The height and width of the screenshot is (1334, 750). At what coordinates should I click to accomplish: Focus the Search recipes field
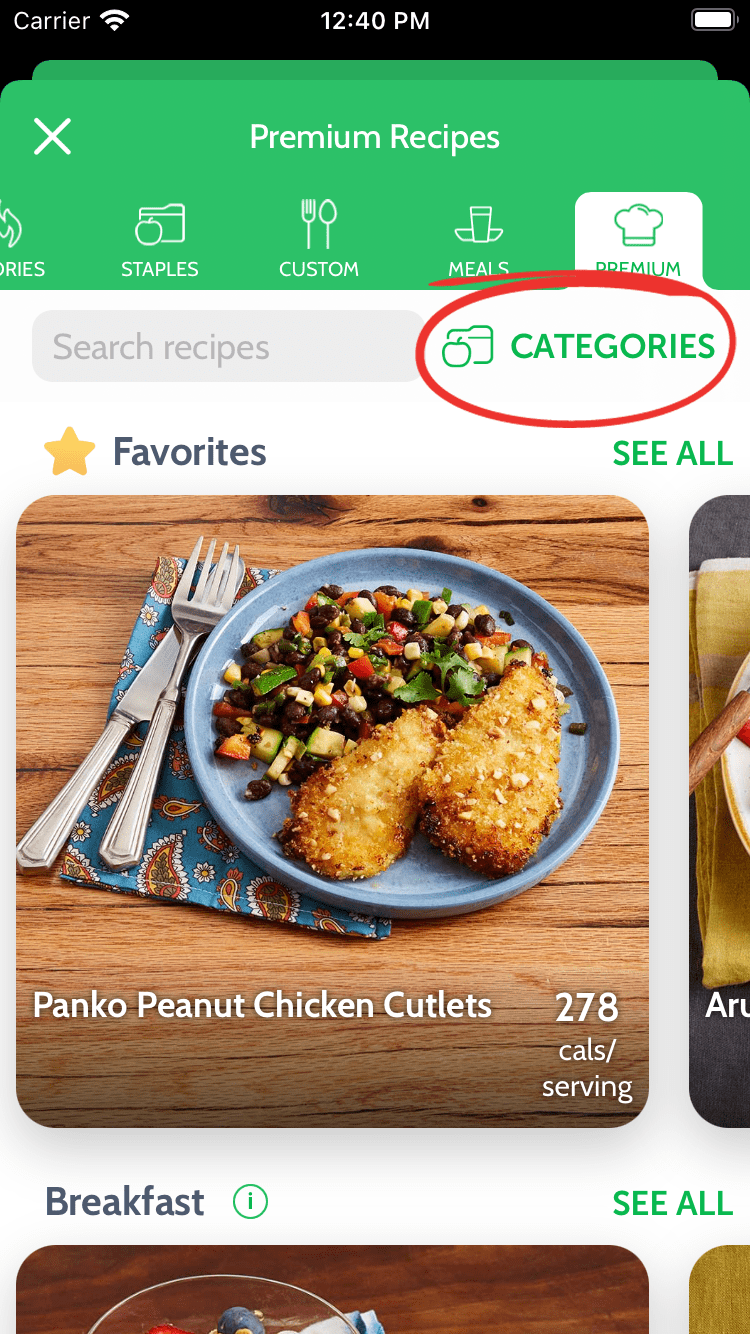[228, 346]
